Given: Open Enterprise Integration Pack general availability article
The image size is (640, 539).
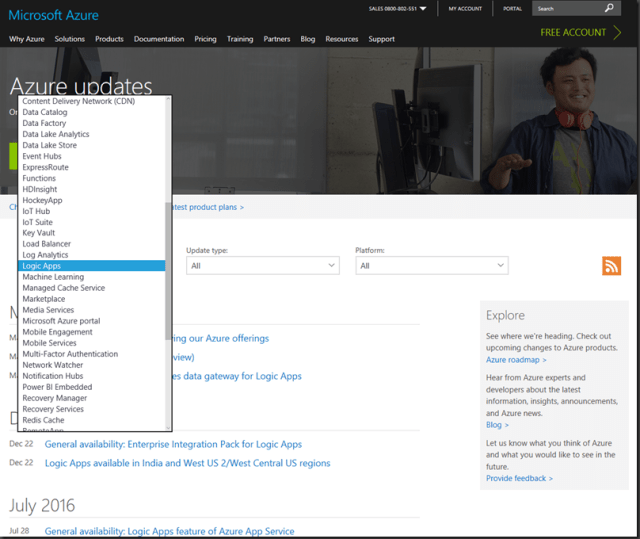Looking at the screenshot, I should point(173,444).
